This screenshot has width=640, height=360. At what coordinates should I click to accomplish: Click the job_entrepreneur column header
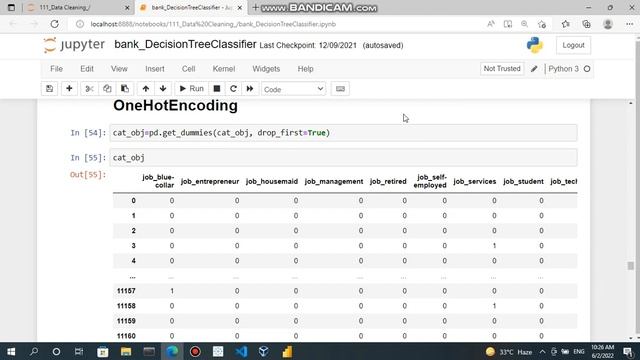click(x=210, y=181)
